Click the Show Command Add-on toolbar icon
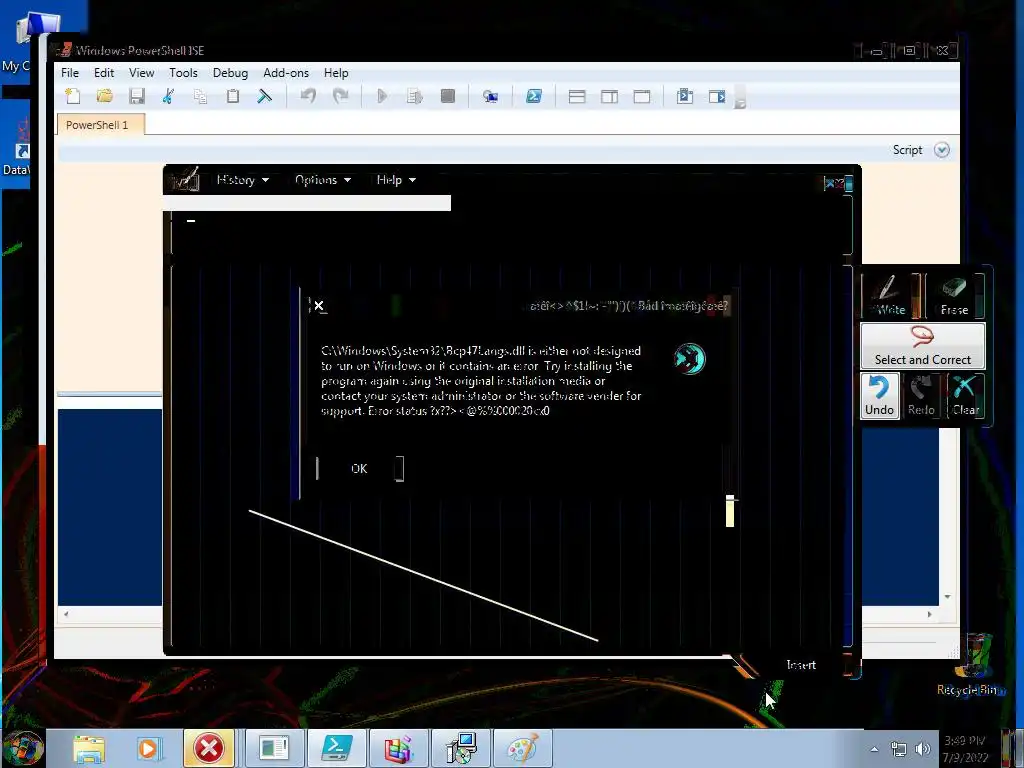Image resolution: width=1024 pixels, height=768 pixels. (717, 97)
